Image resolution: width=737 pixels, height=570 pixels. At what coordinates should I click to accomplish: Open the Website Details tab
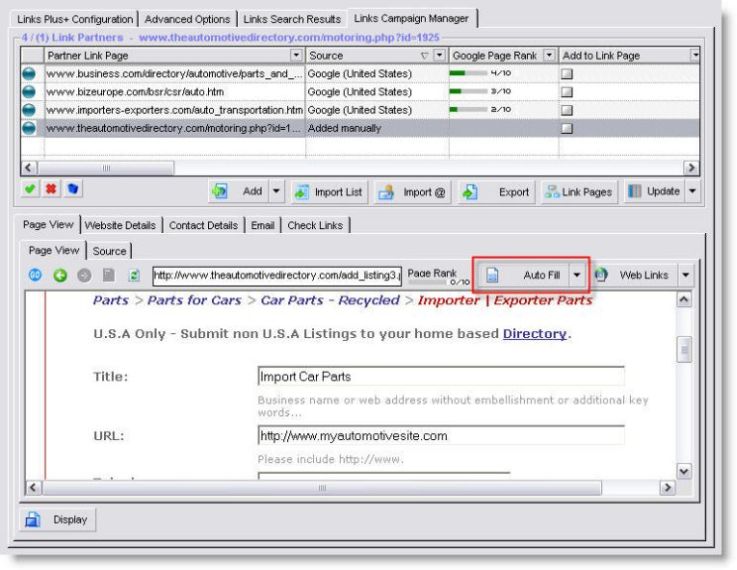pos(120,226)
